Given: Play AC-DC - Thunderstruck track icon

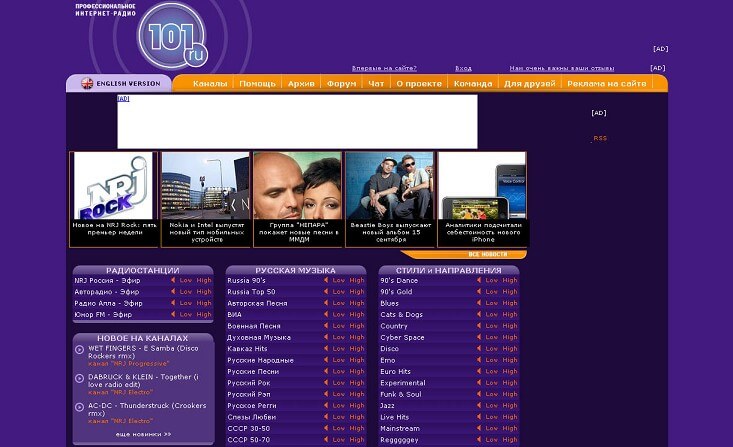Looking at the screenshot, I should click(79, 407).
